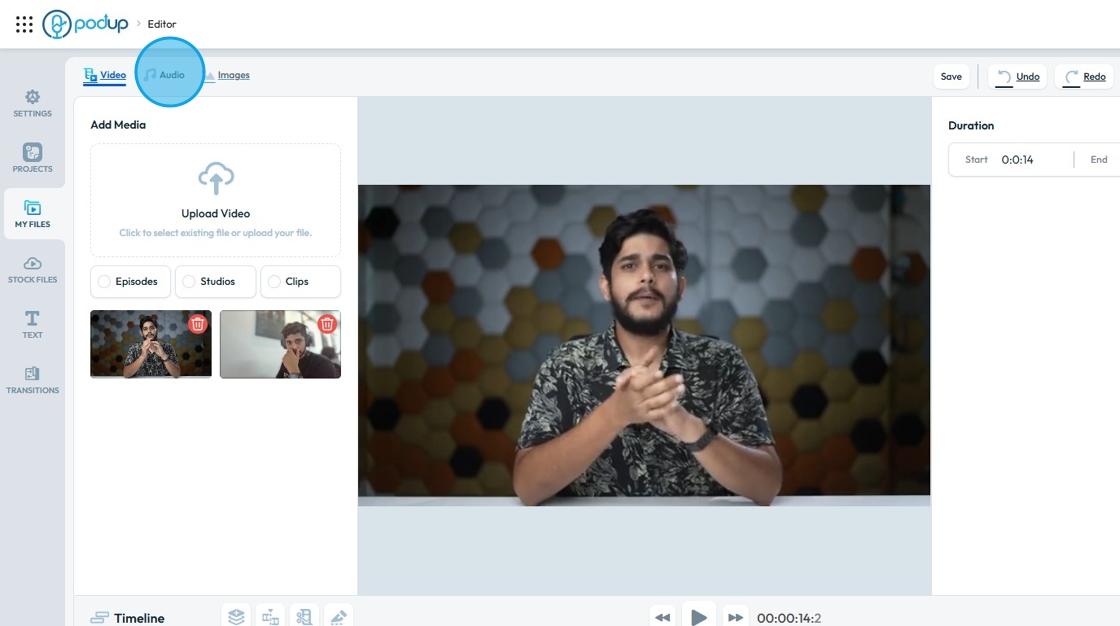Screen dimensions: 1120x626
Task: Select the headphones video thumbnail
Action: [x=280, y=344]
